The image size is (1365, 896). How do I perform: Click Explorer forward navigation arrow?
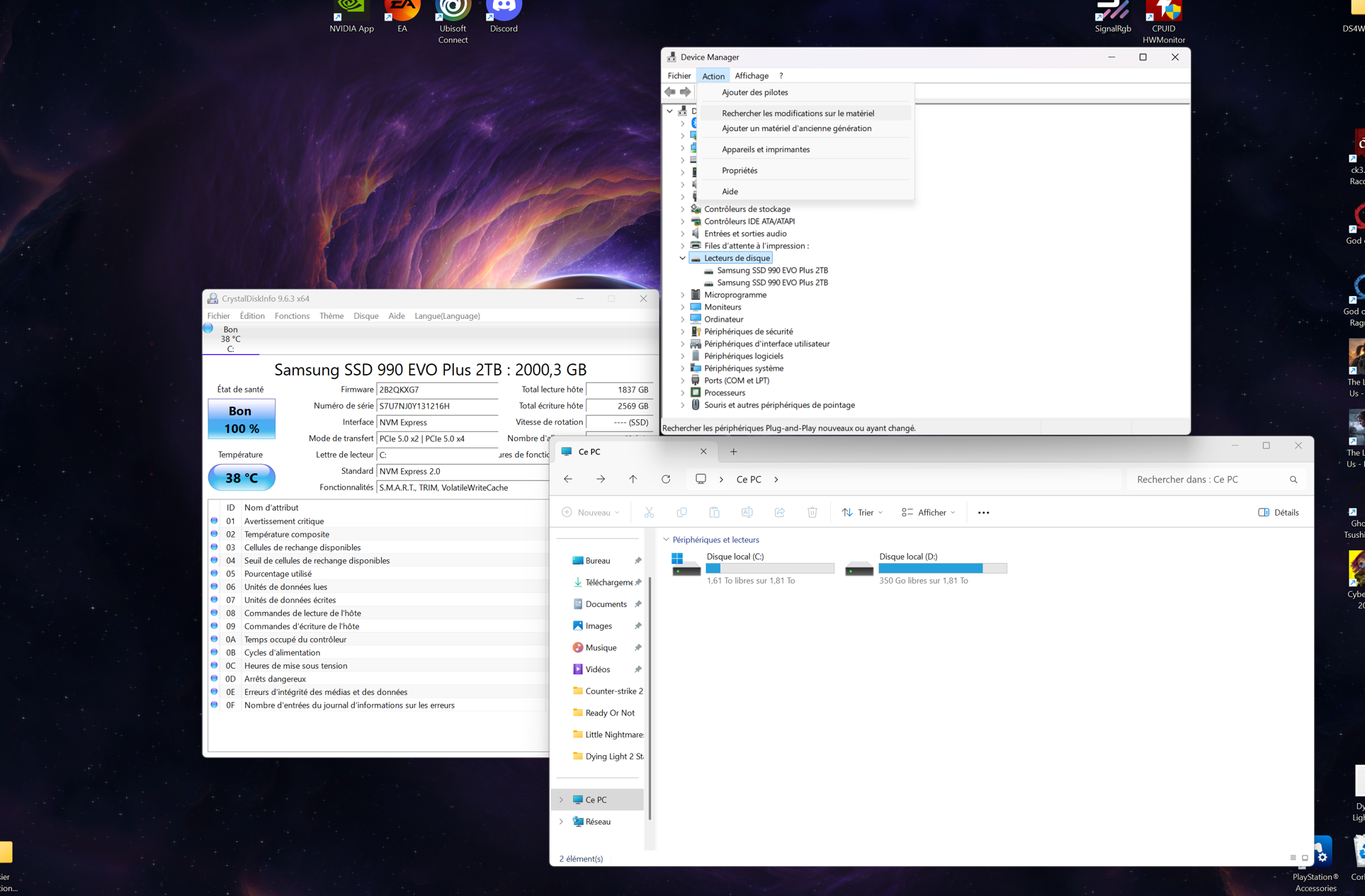[601, 479]
